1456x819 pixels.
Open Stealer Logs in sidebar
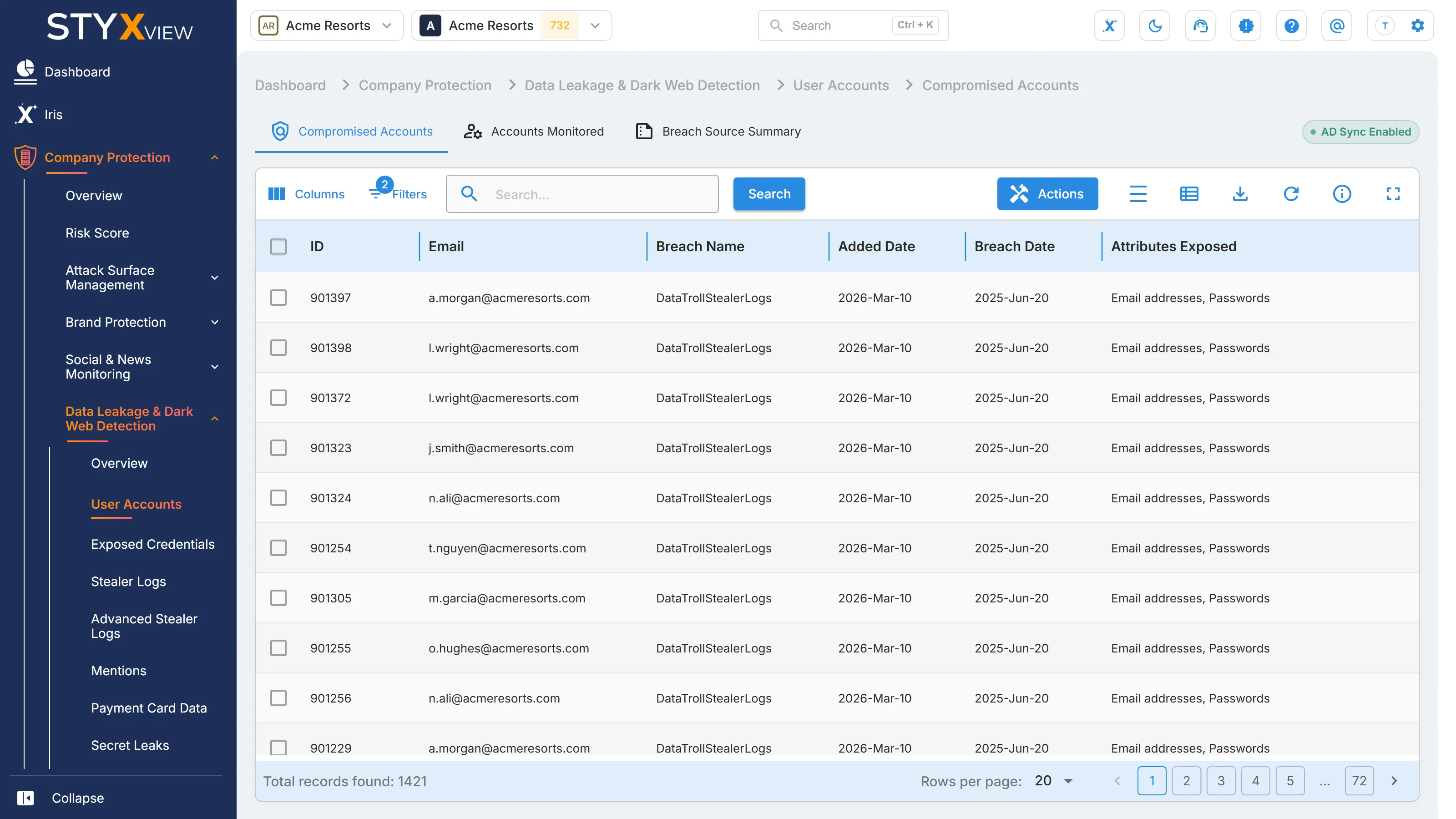[x=128, y=581]
